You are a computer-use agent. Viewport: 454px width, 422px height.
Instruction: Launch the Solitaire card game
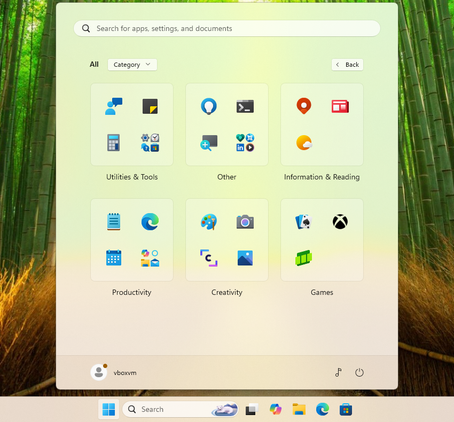pyautogui.click(x=304, y=222)
